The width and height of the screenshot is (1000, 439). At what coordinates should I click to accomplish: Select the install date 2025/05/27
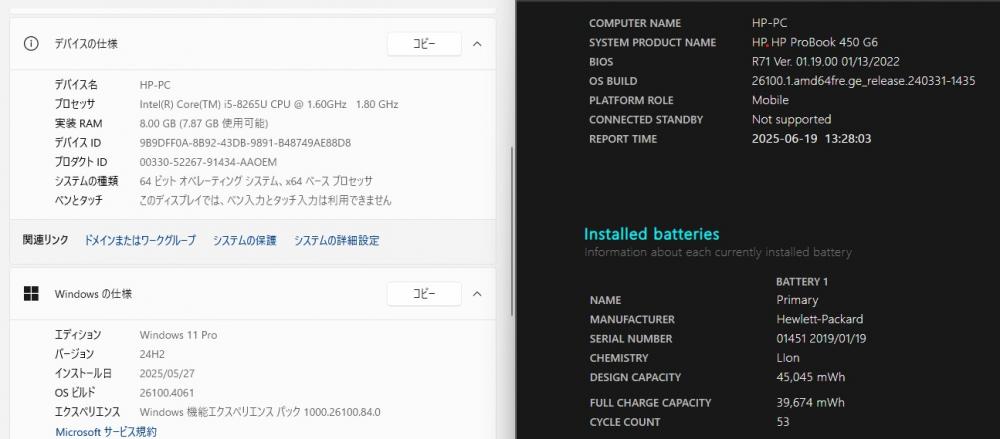point(166,373)
